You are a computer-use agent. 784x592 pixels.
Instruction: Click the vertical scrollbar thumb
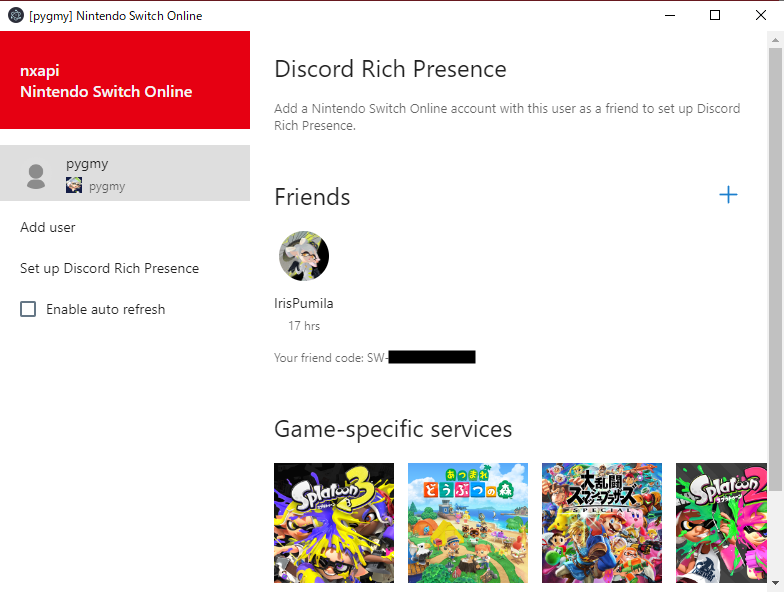[x=775, y=269]
